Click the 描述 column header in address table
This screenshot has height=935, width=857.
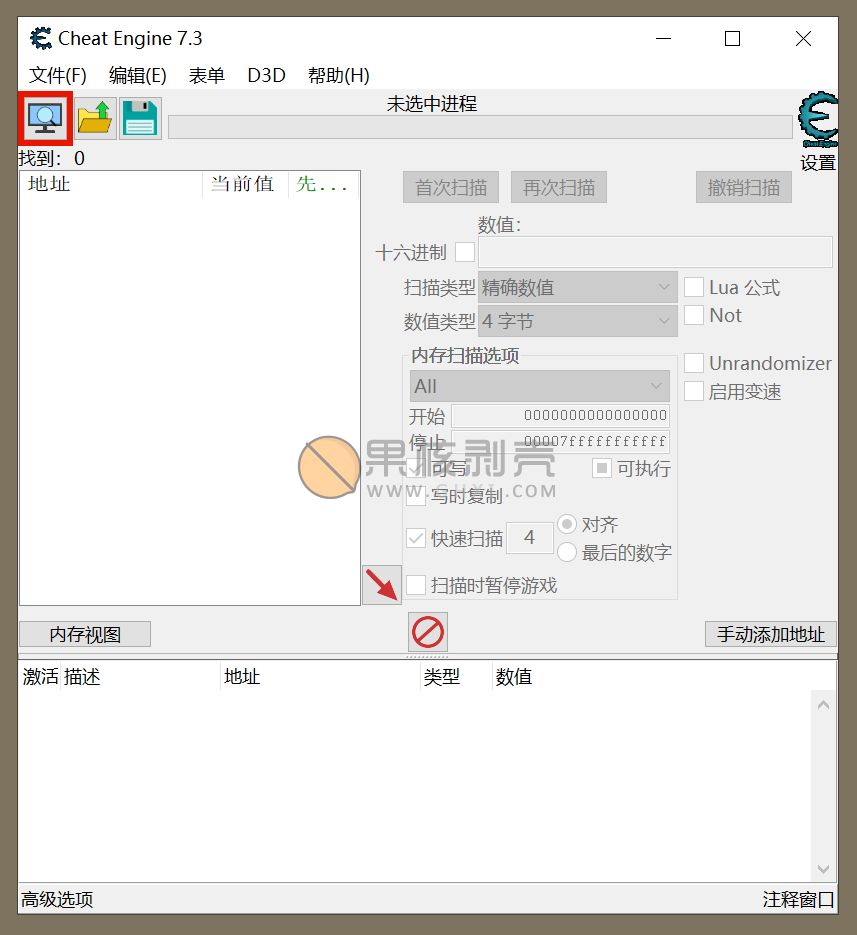coord(141,677)
